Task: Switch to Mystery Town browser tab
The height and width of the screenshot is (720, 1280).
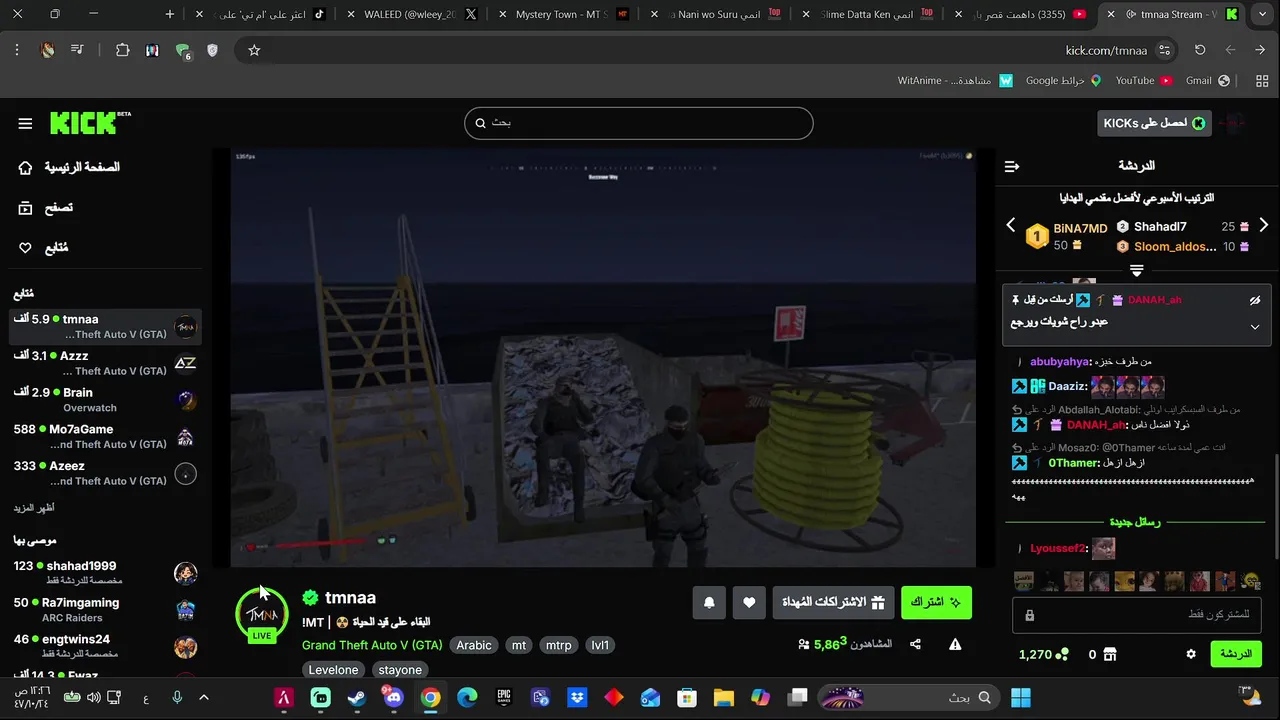Action: 571,14
